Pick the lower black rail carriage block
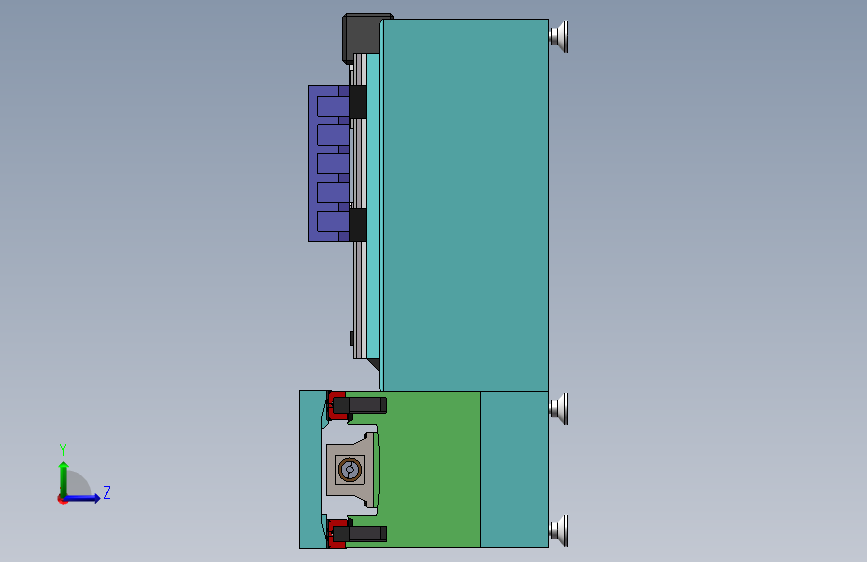867x562 pixels. point(358,225)
